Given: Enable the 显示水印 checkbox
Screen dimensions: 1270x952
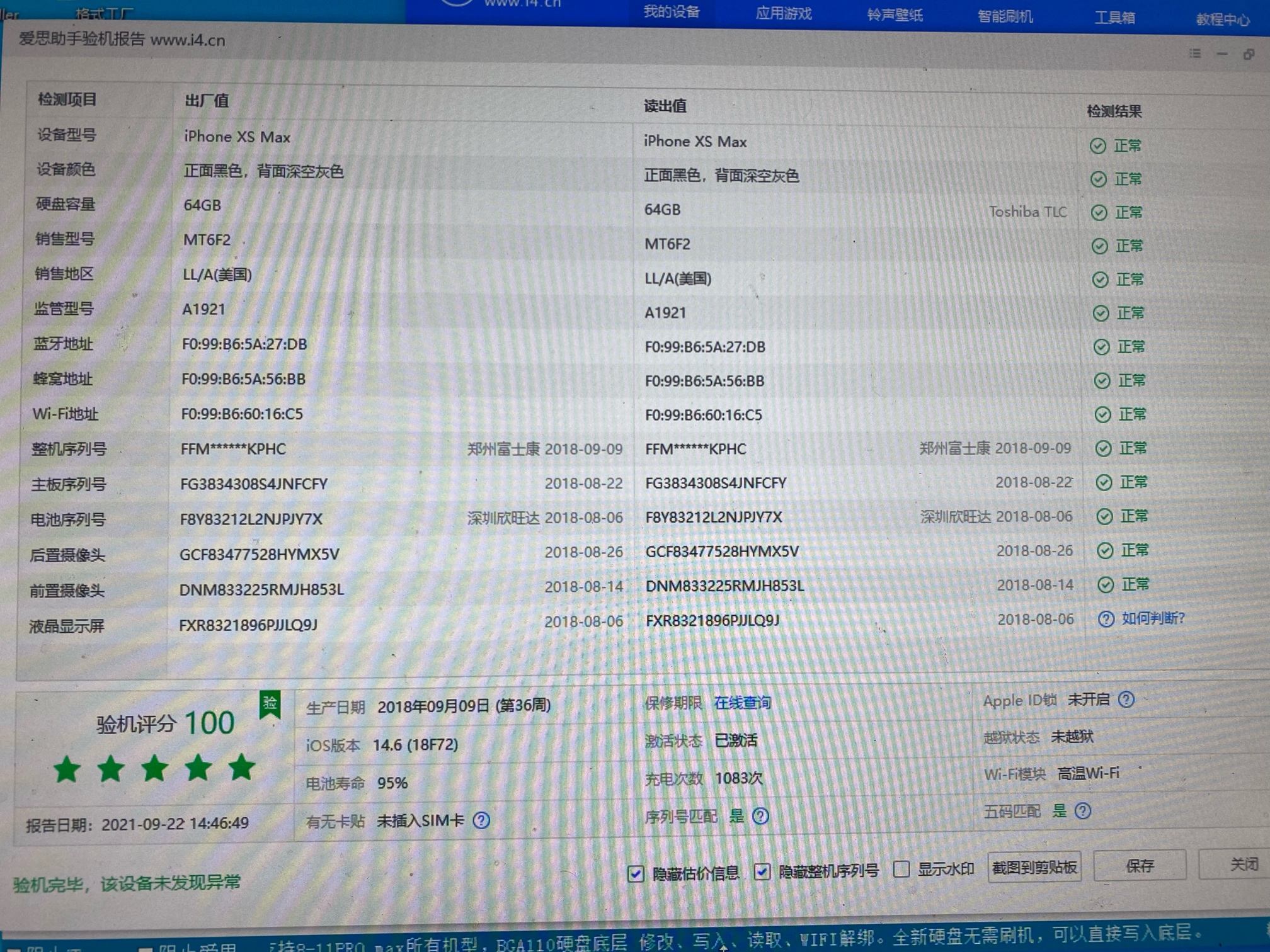Looking at the screenshot, I should pos(901,870).
